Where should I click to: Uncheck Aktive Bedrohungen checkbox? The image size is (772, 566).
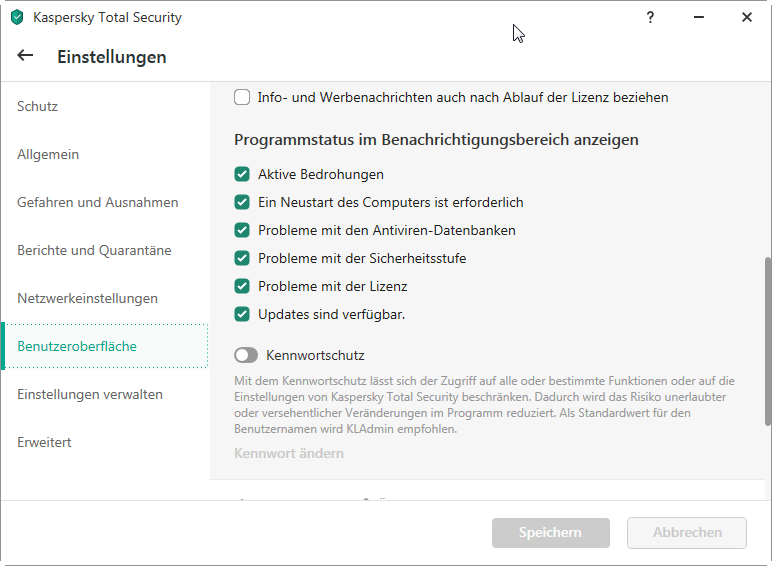[x=242, y=174]
